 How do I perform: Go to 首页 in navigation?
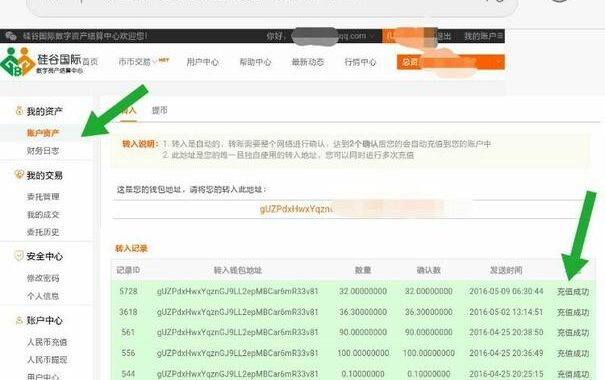(x=90, y=62)
